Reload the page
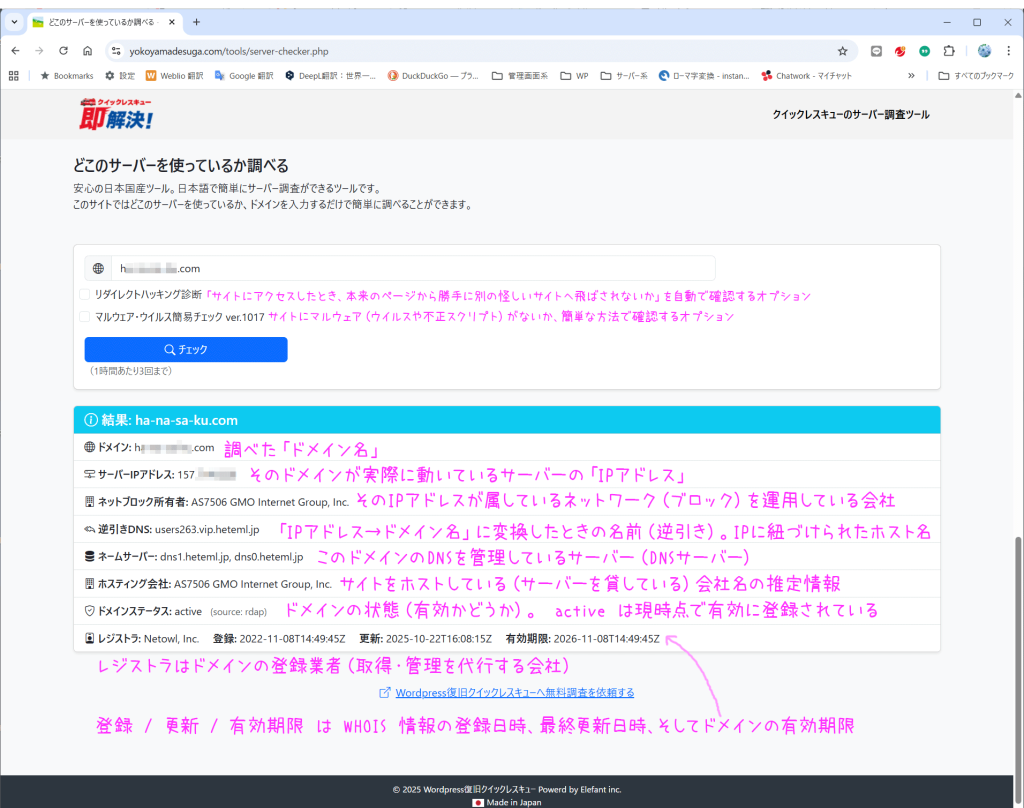 (x=63, y=51)
